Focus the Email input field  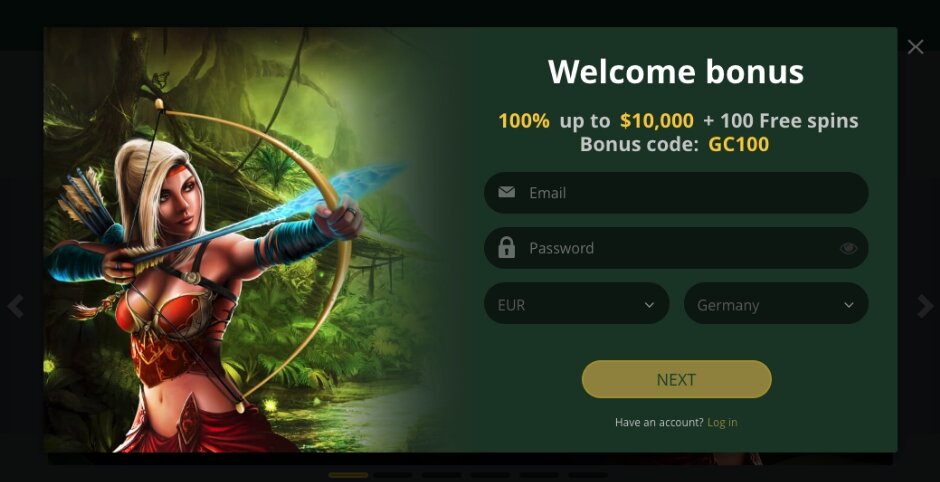pos(676,193)
